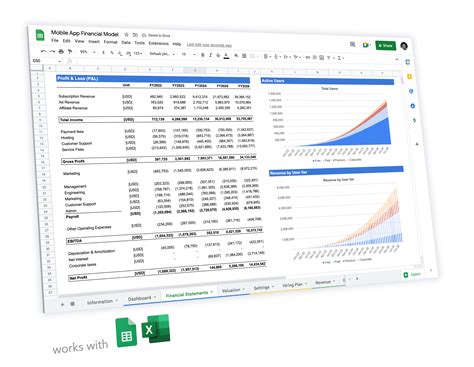
Task: Switch to the Information sheet tab
Action: click(102, 301)
